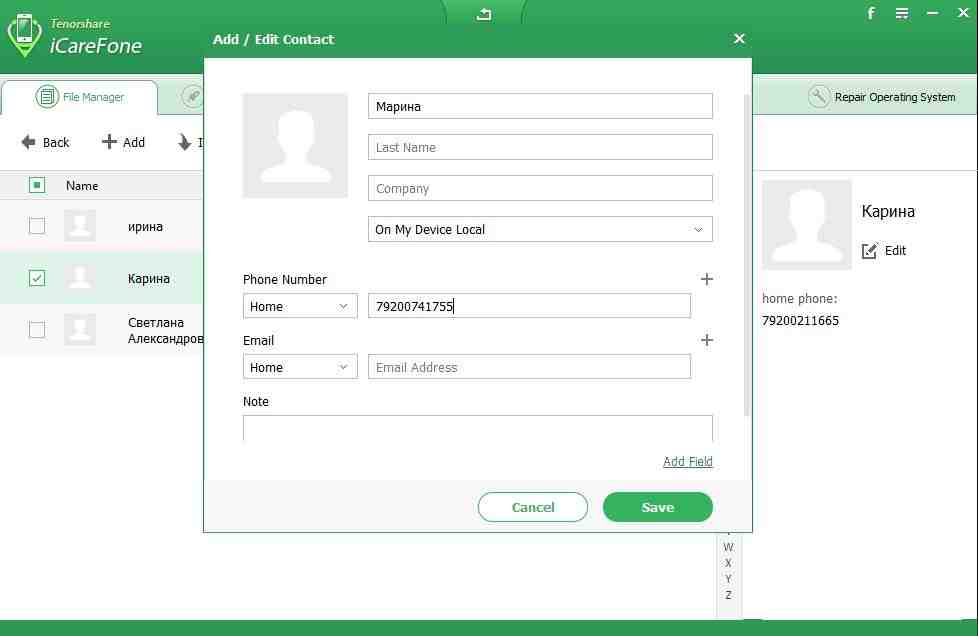Image resolution: width=978 pixels, height=636 pixels.
Task: Click the export arrow icon at top center
Action: point(484,14)
